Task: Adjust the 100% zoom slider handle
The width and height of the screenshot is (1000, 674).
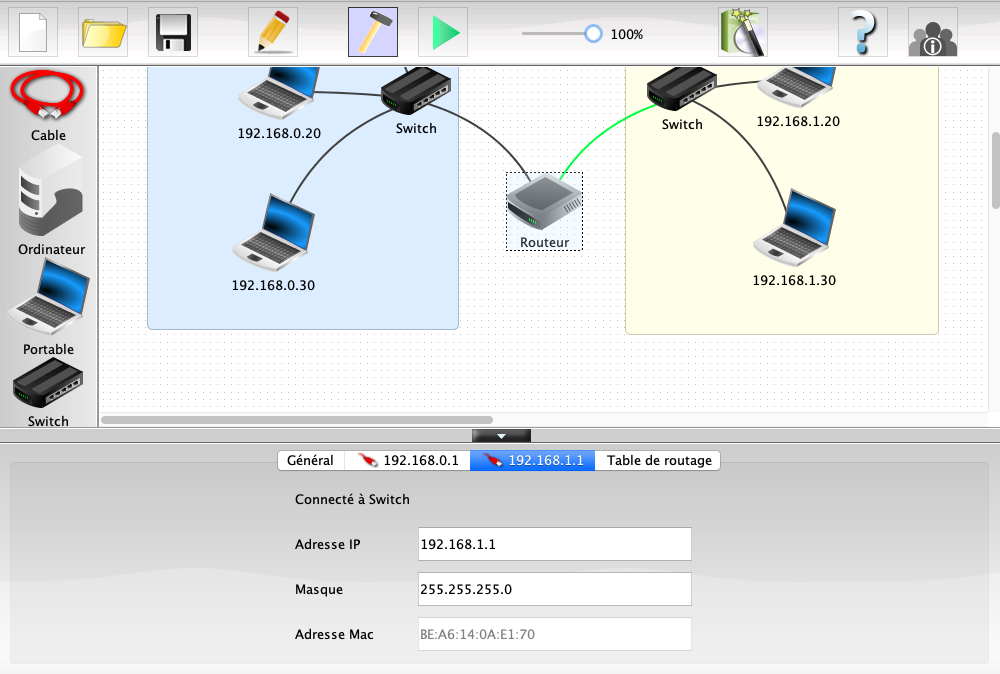Action: (x=593, y=33)
